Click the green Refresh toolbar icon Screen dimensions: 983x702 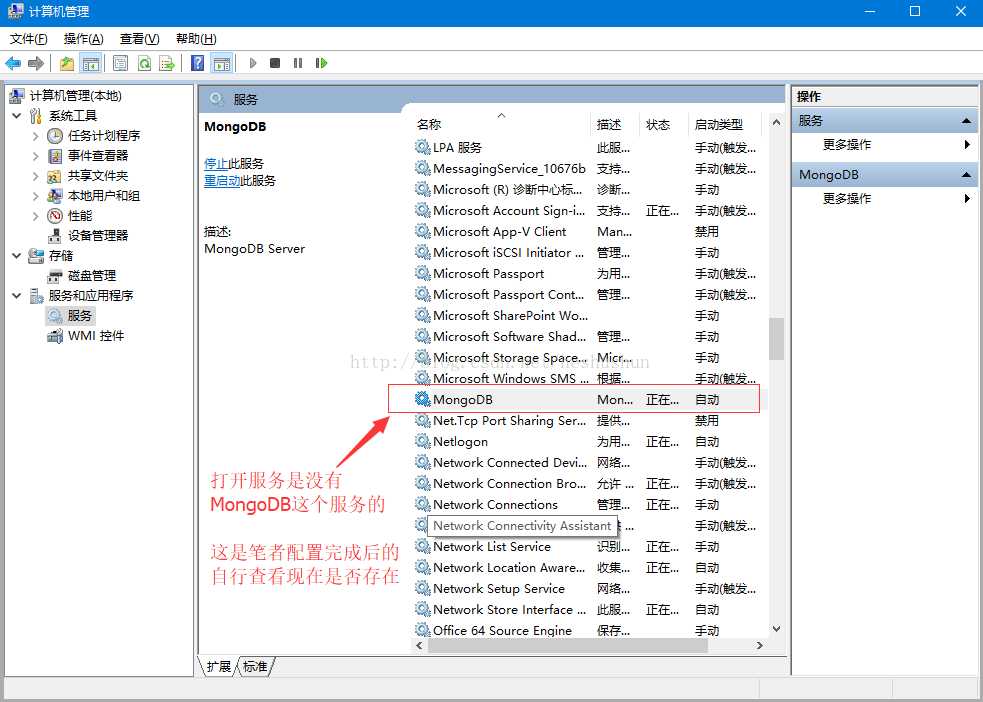coord(144,63)
